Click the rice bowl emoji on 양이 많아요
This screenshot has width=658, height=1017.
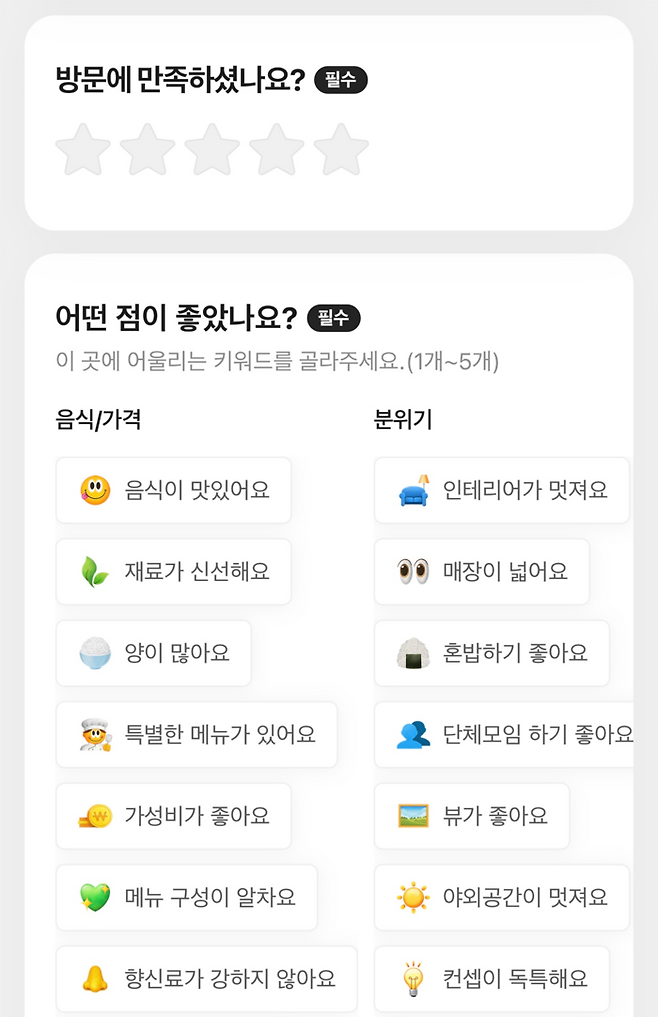[97, 653]
